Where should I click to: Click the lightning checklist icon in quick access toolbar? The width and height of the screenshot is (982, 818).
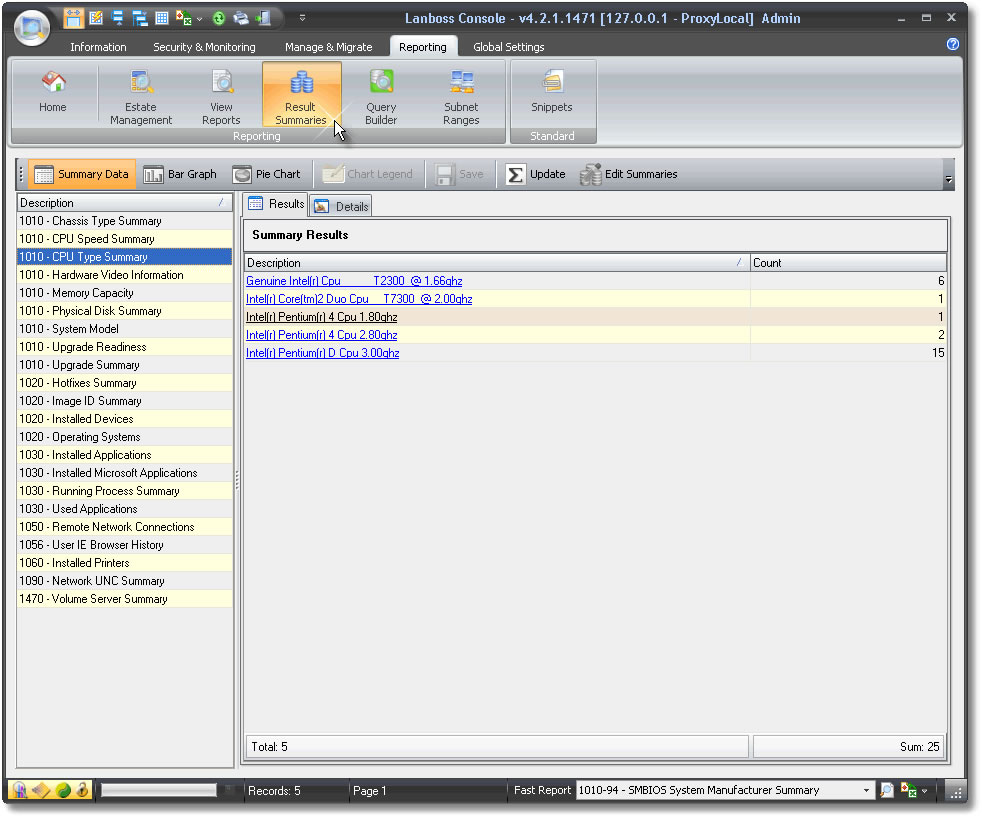(96, 18)
